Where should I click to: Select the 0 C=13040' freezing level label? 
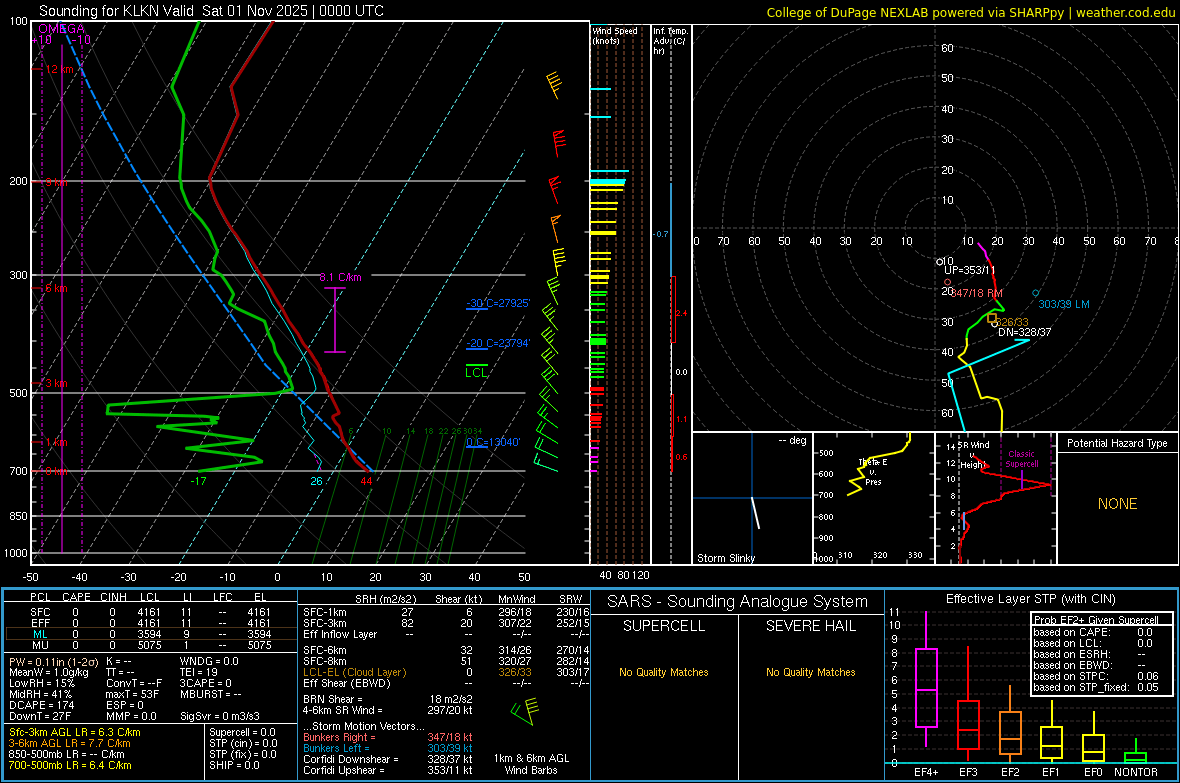[493, 442]
